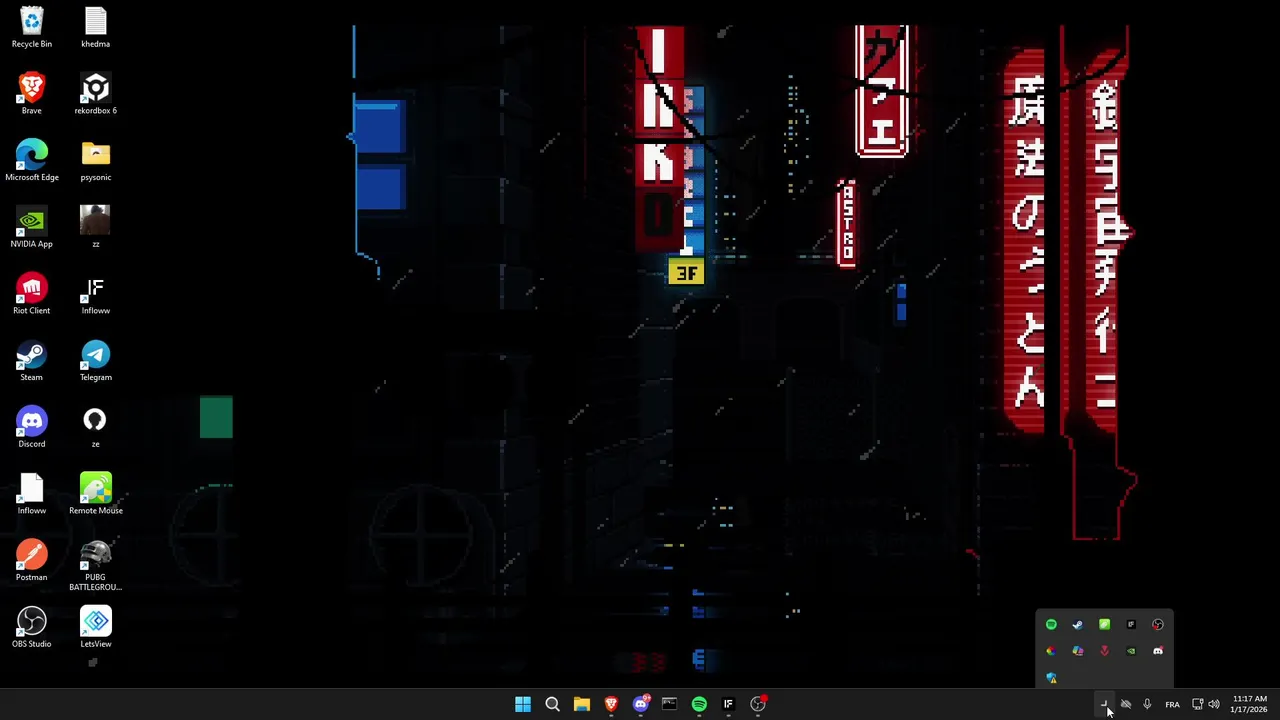The width and height of the screenshot is (1280, 720).
Task: Select the Steam desktop shortcut
Action: tap(32, 361)
